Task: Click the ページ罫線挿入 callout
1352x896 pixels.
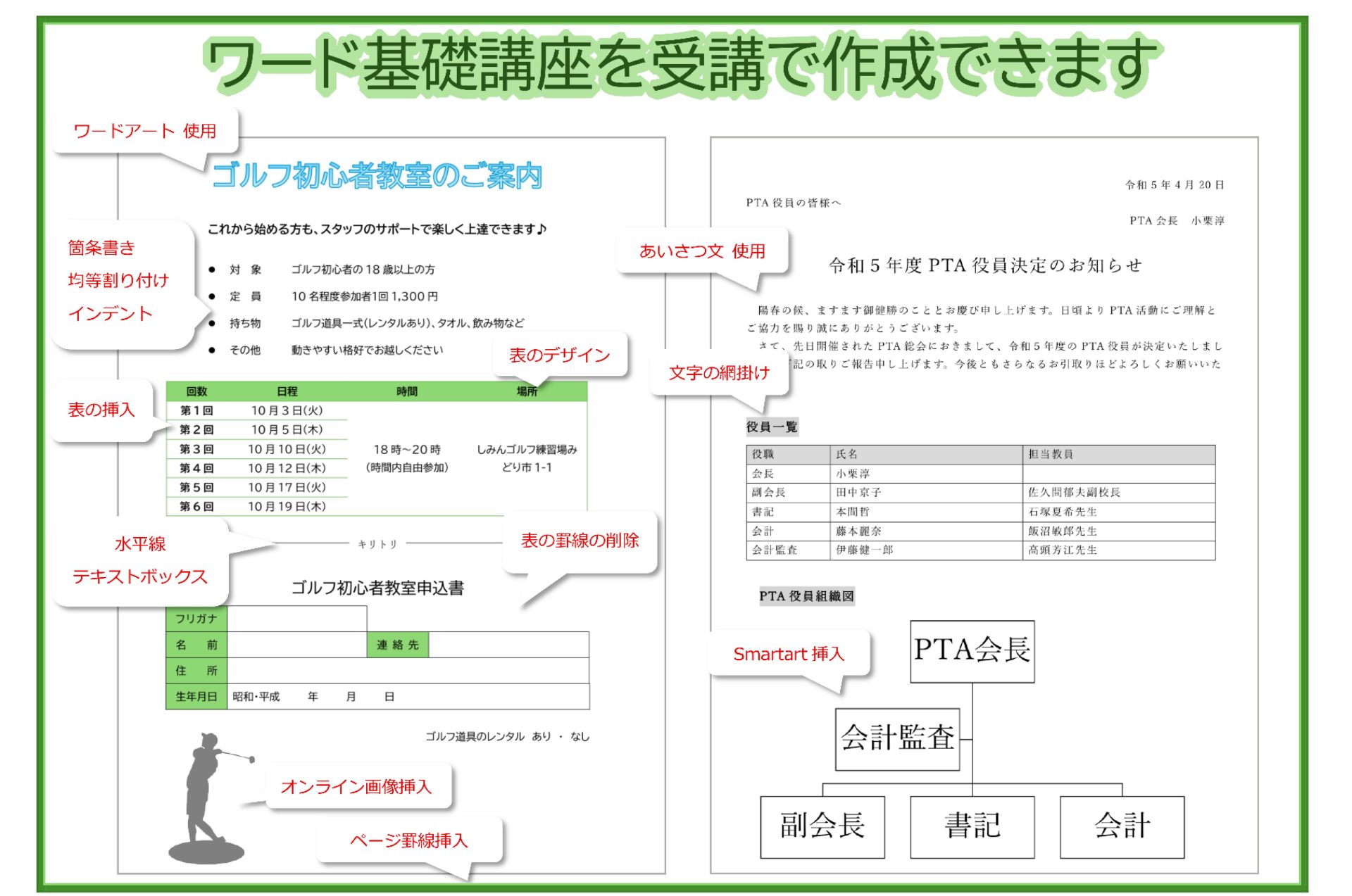Action: point(408,840)
